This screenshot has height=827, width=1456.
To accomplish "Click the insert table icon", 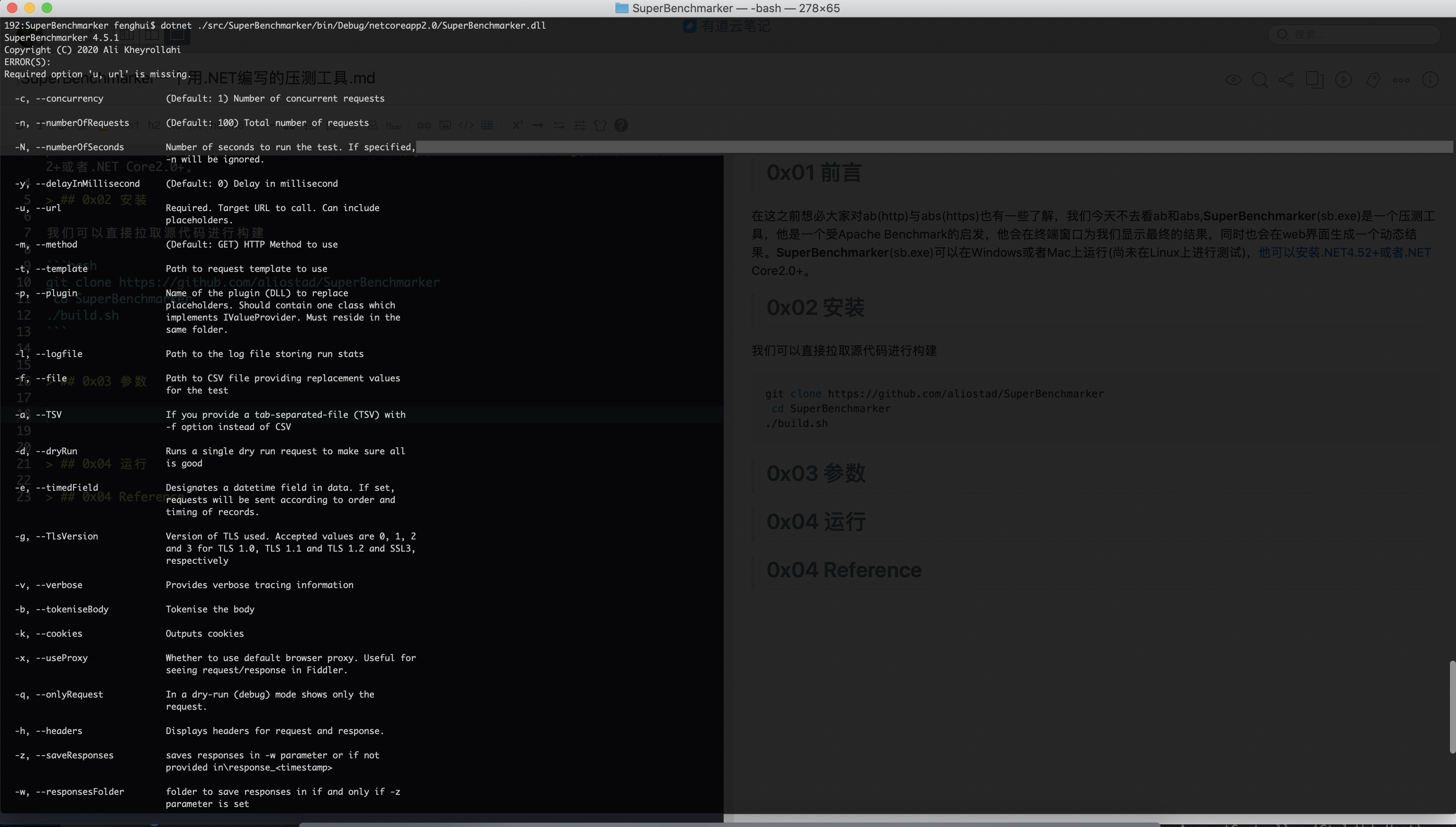I will 487,125.
